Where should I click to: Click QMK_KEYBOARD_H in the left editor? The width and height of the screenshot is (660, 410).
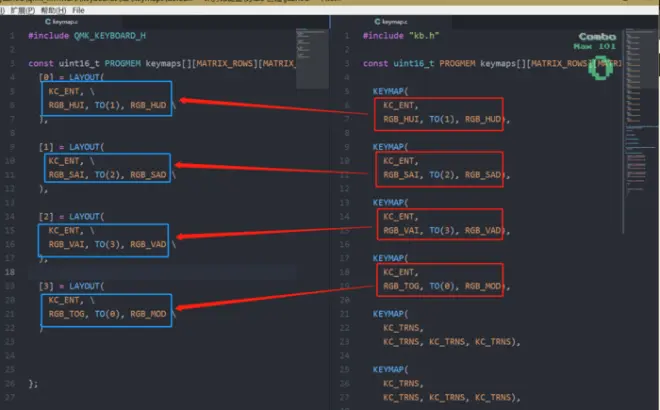pos(110,36)
